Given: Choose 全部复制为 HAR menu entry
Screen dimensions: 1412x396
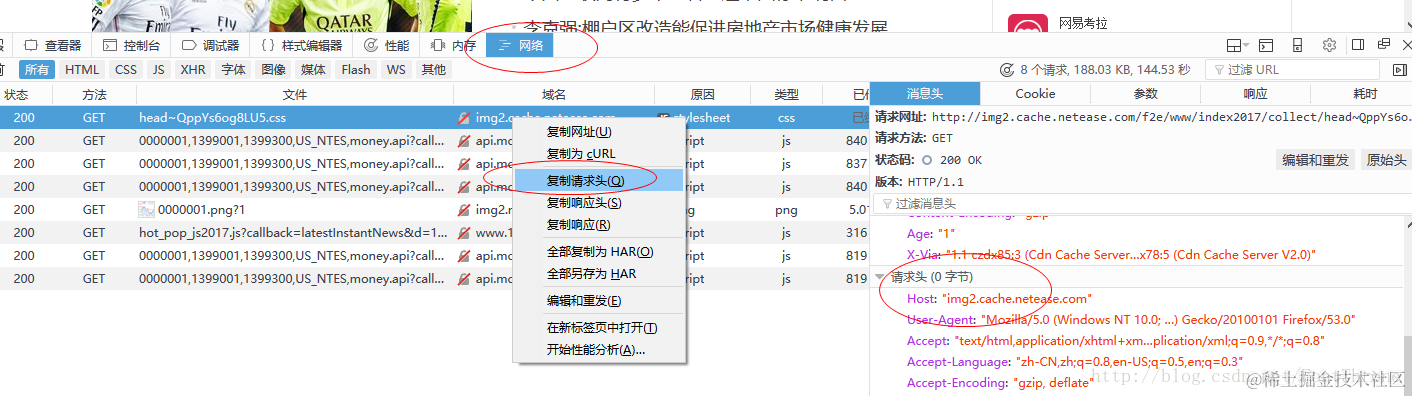Looking at the screenshot, I should [598, 251].
